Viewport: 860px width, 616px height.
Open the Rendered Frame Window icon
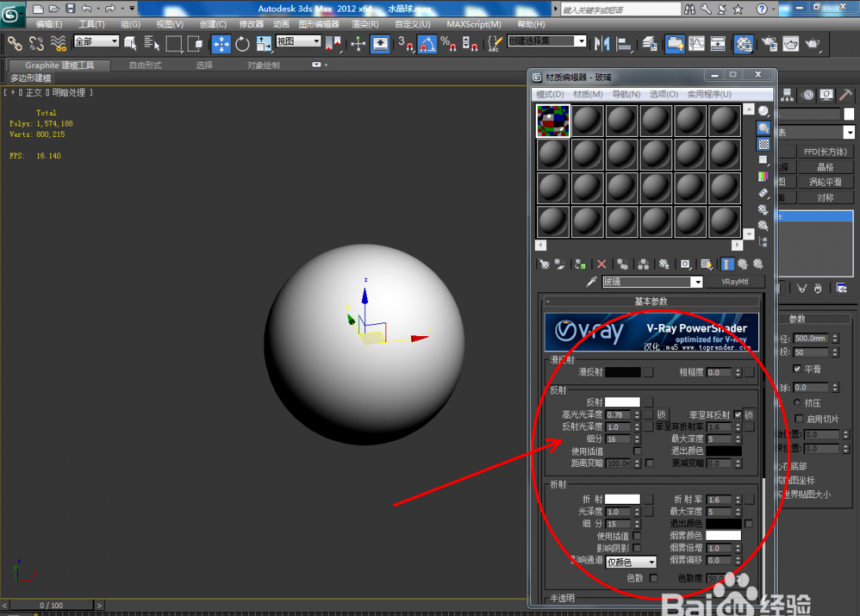coord(790,44)
